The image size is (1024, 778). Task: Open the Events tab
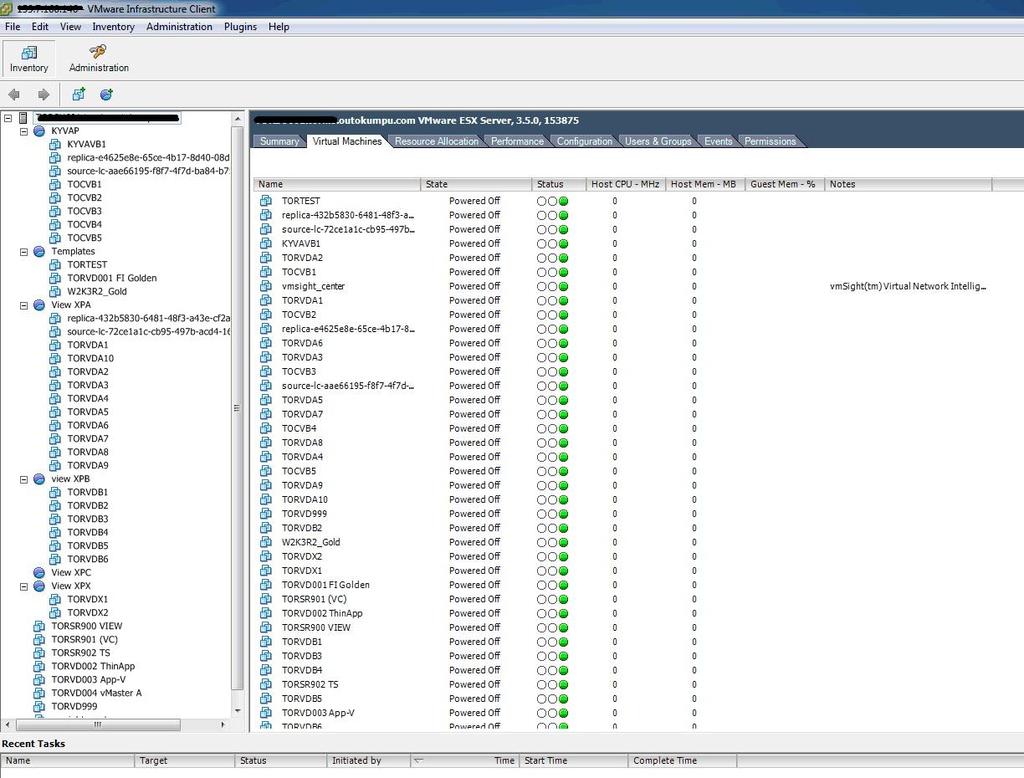[x=718, y=141]
